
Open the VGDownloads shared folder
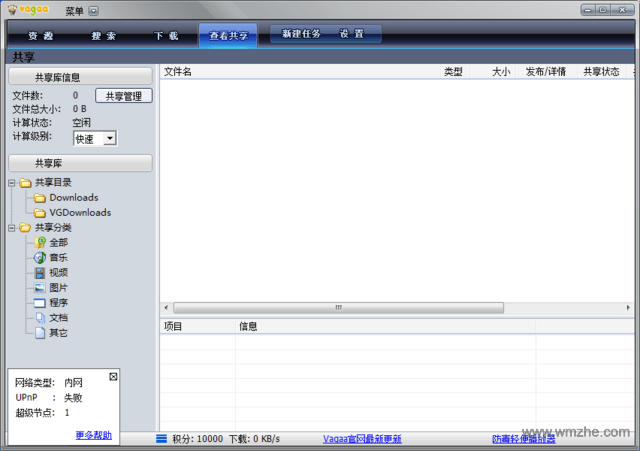[x=80, y=213]
